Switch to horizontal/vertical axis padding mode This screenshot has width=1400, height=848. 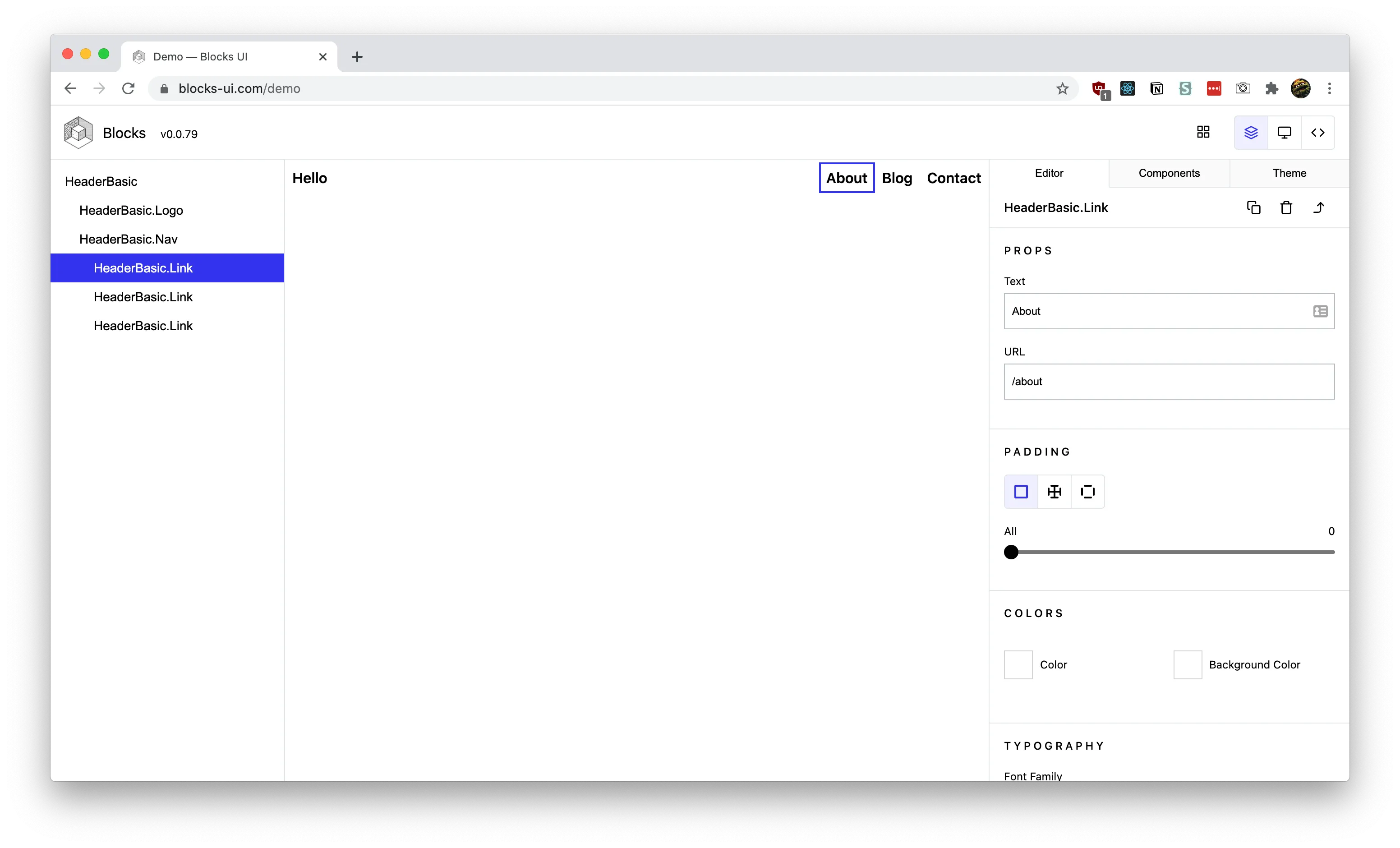click(x=1054, y=491)
